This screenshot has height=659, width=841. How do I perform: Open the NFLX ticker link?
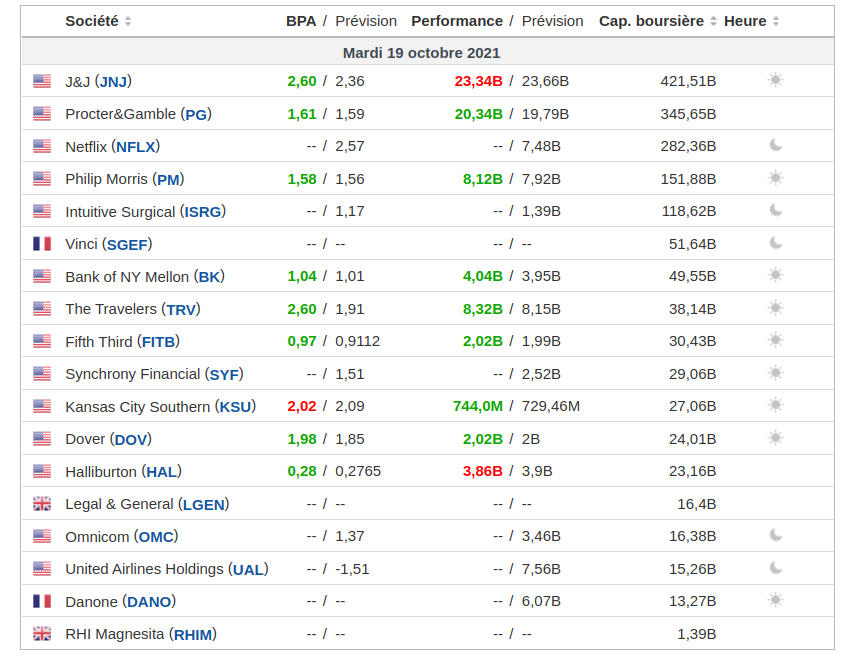(135, 146)
